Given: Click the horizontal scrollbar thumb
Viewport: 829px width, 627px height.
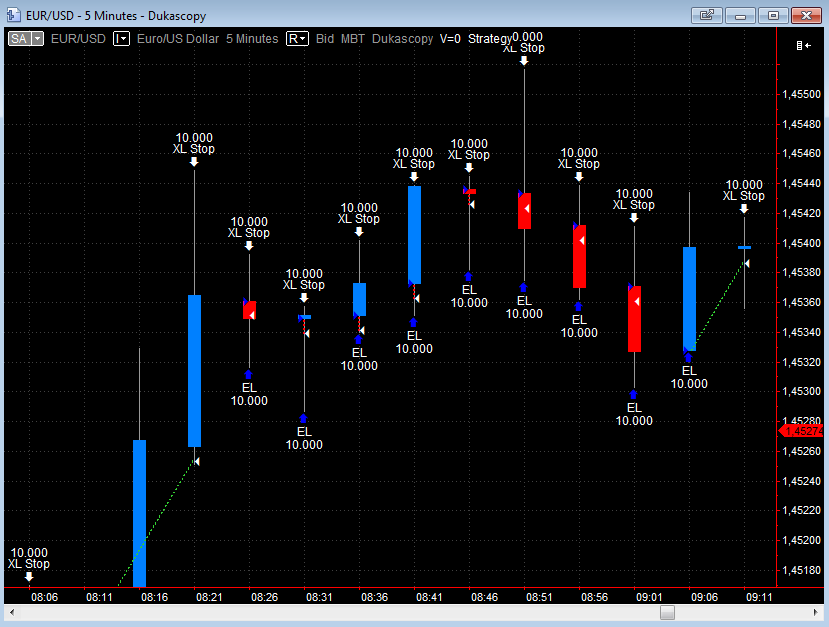Looking at the screenshot, I should coord(667,612).
